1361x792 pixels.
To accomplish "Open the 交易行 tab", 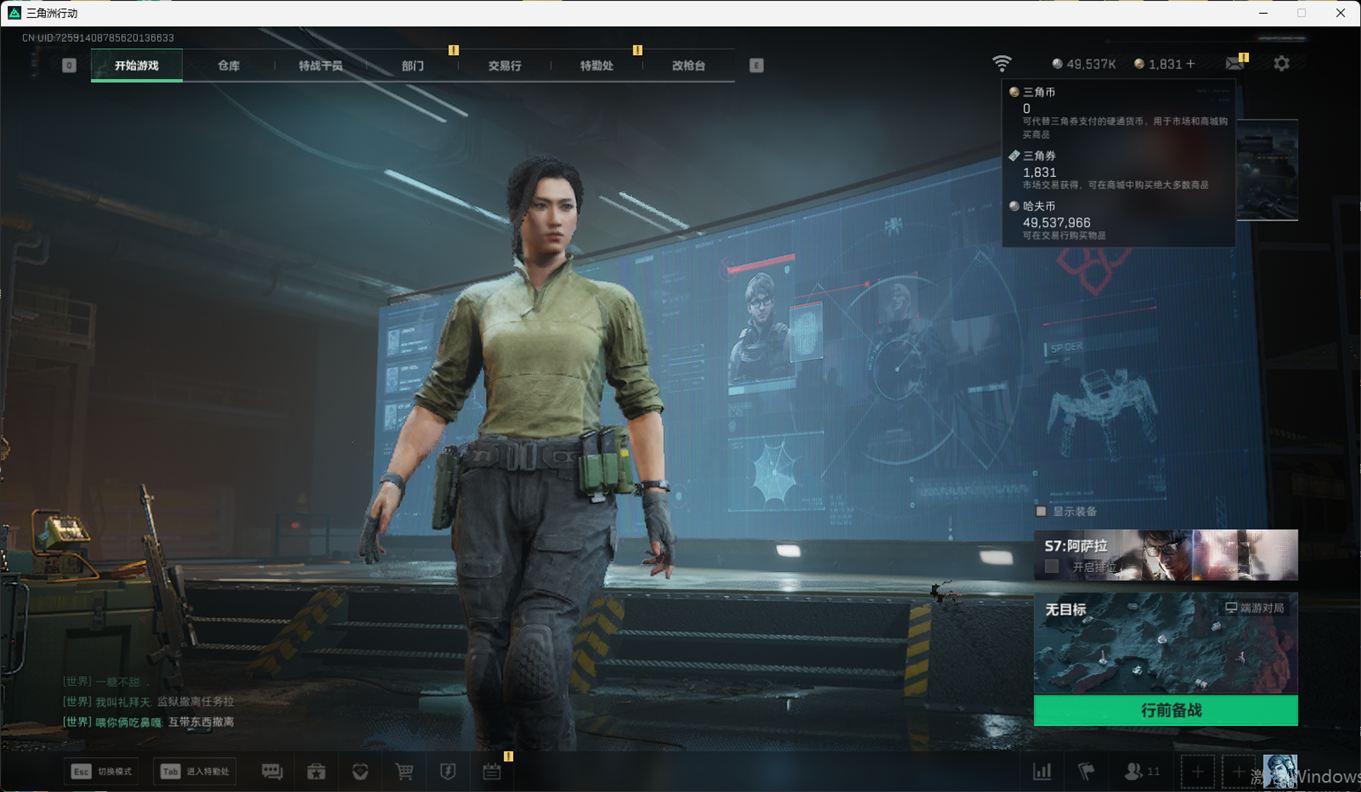I will coord(505,66).
